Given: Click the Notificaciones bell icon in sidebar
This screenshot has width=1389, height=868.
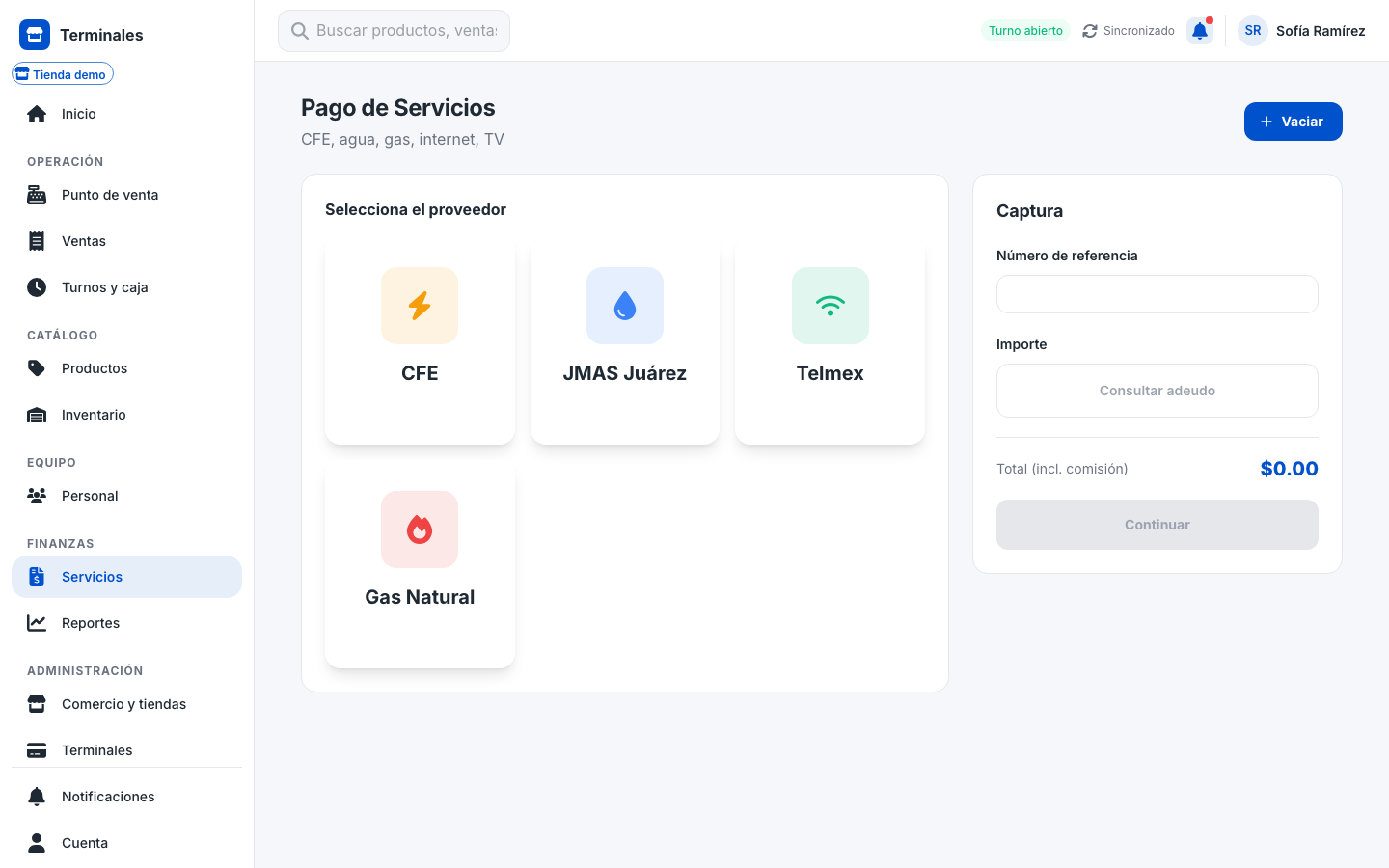Looking at the screenshot, I should click(x=37, y=797).
